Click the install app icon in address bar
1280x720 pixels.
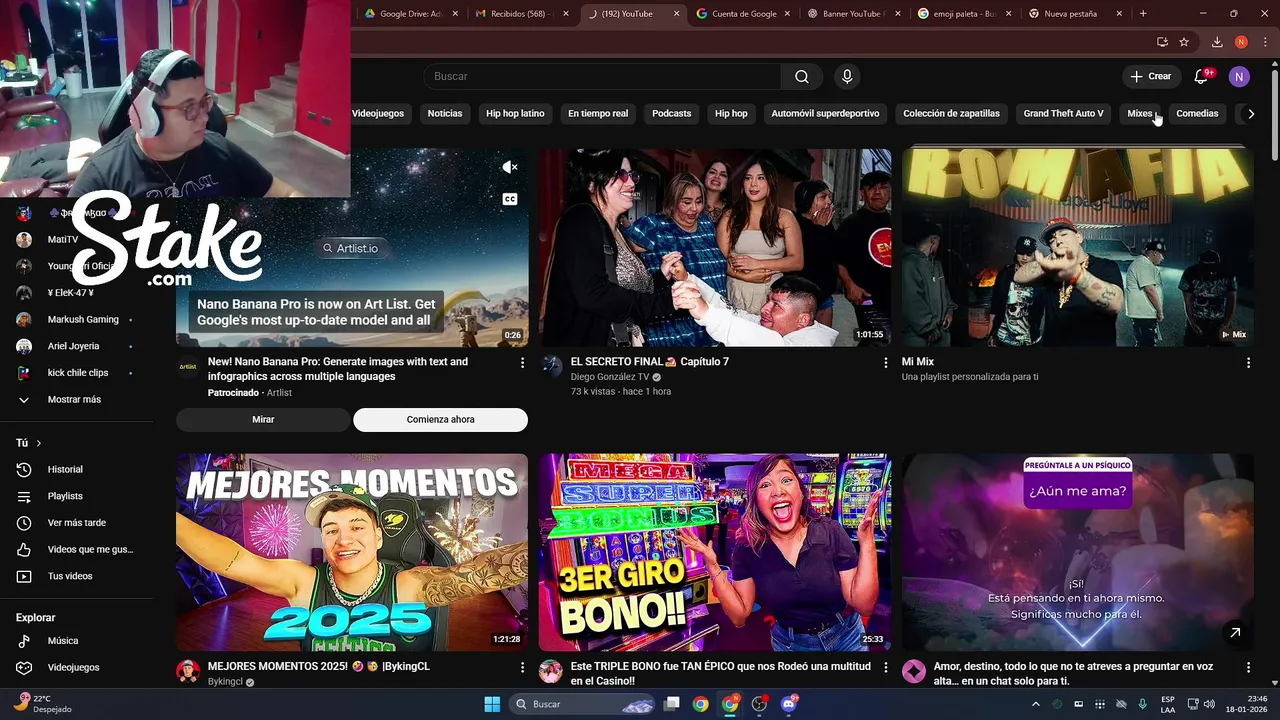tap(1162, 42)
